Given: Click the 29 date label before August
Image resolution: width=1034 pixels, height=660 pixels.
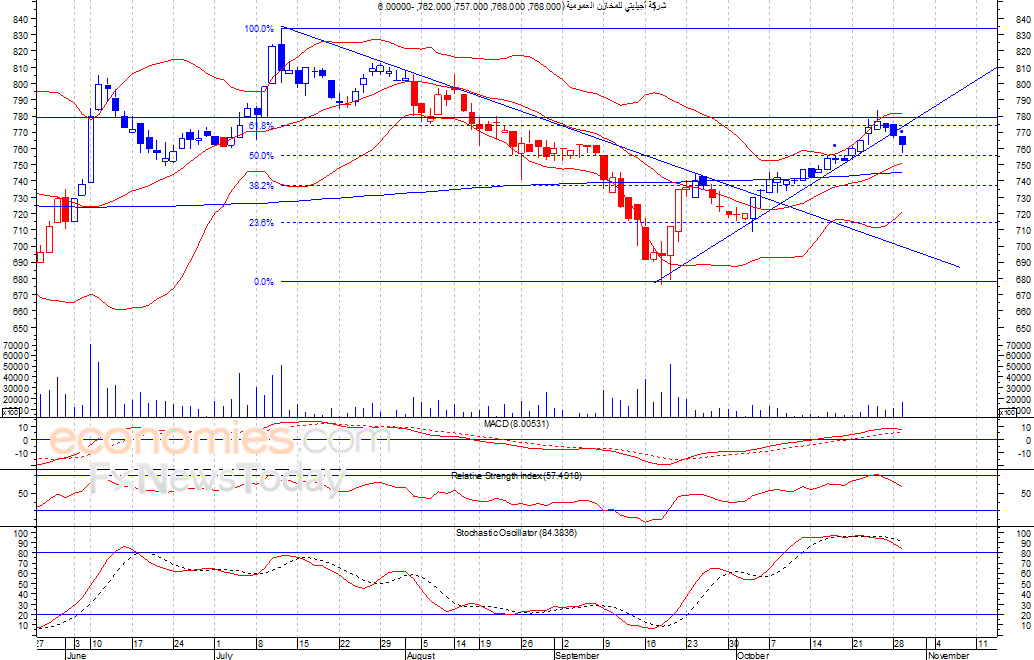Looking at the screenshot, I should [x=386, y=644].
